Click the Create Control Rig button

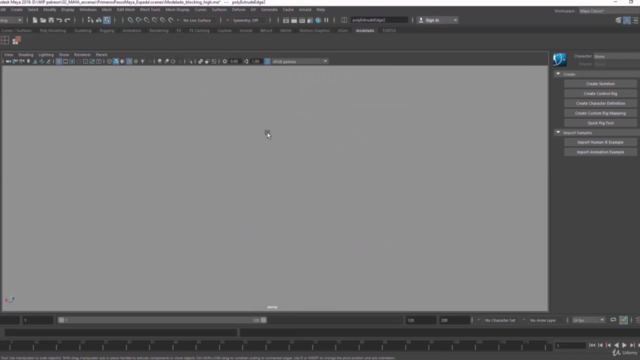(600, 93)
